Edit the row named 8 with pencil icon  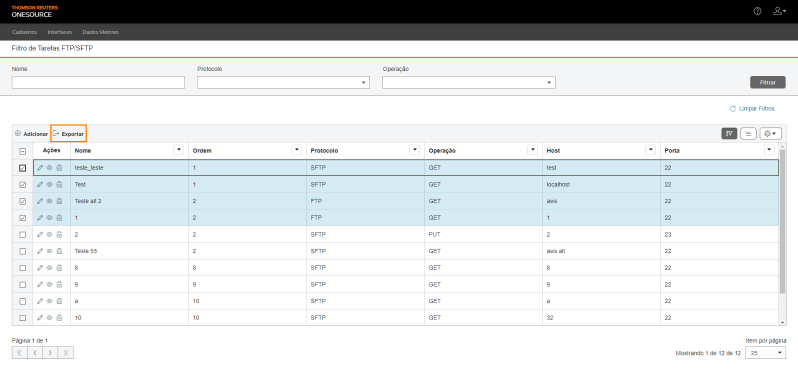pos(40,268)
